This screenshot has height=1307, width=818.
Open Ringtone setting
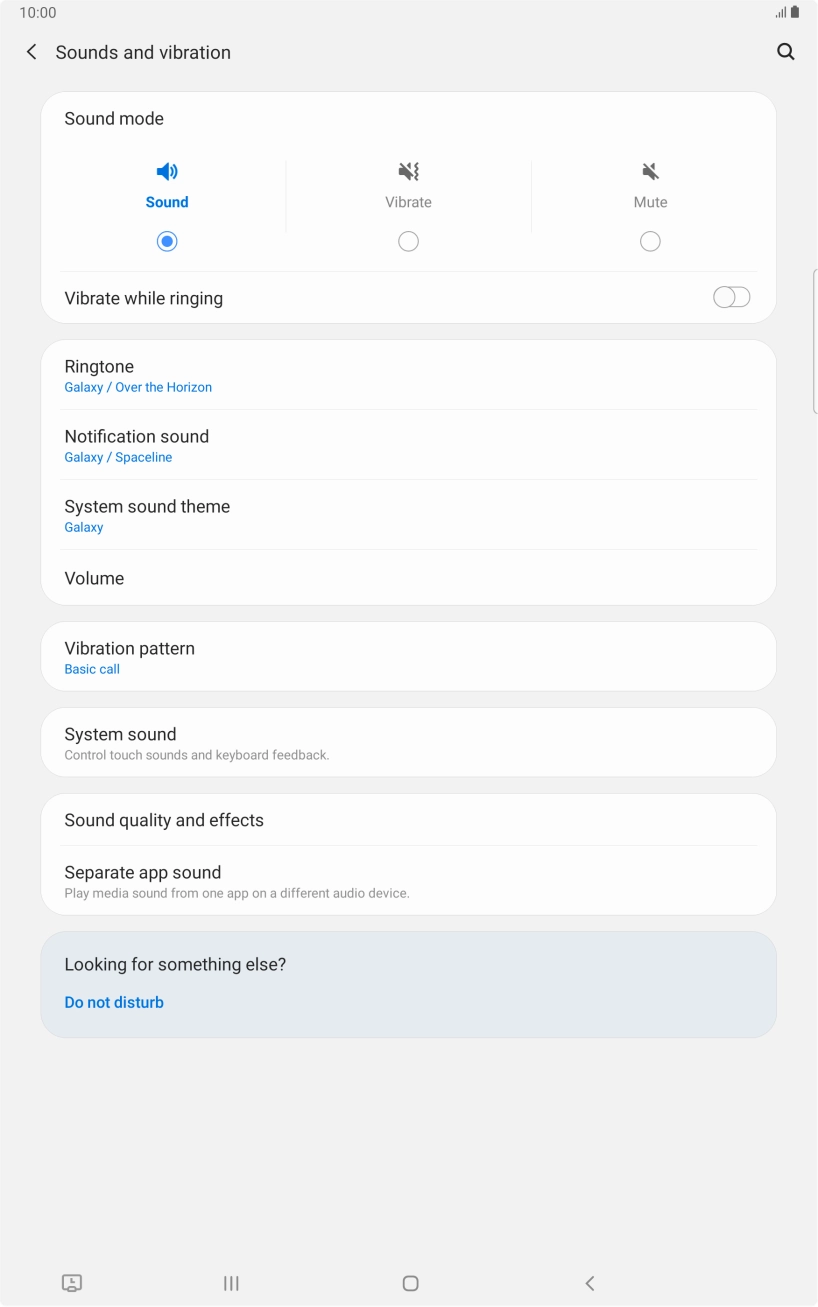pos(408,375)
